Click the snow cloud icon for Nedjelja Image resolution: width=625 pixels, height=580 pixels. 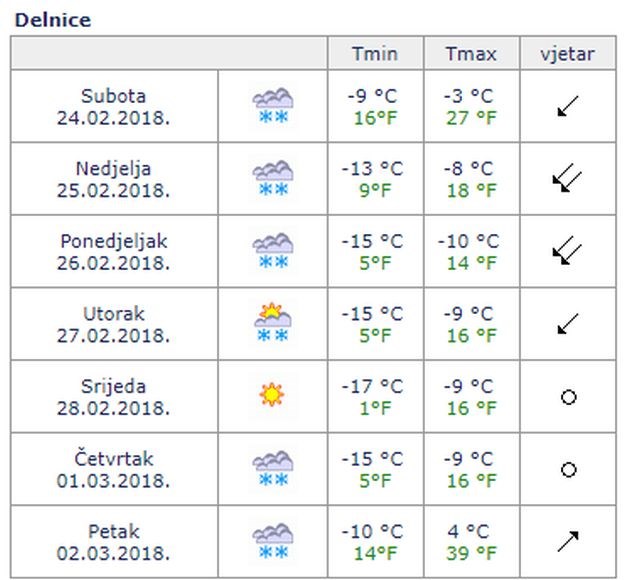(273, 179)
